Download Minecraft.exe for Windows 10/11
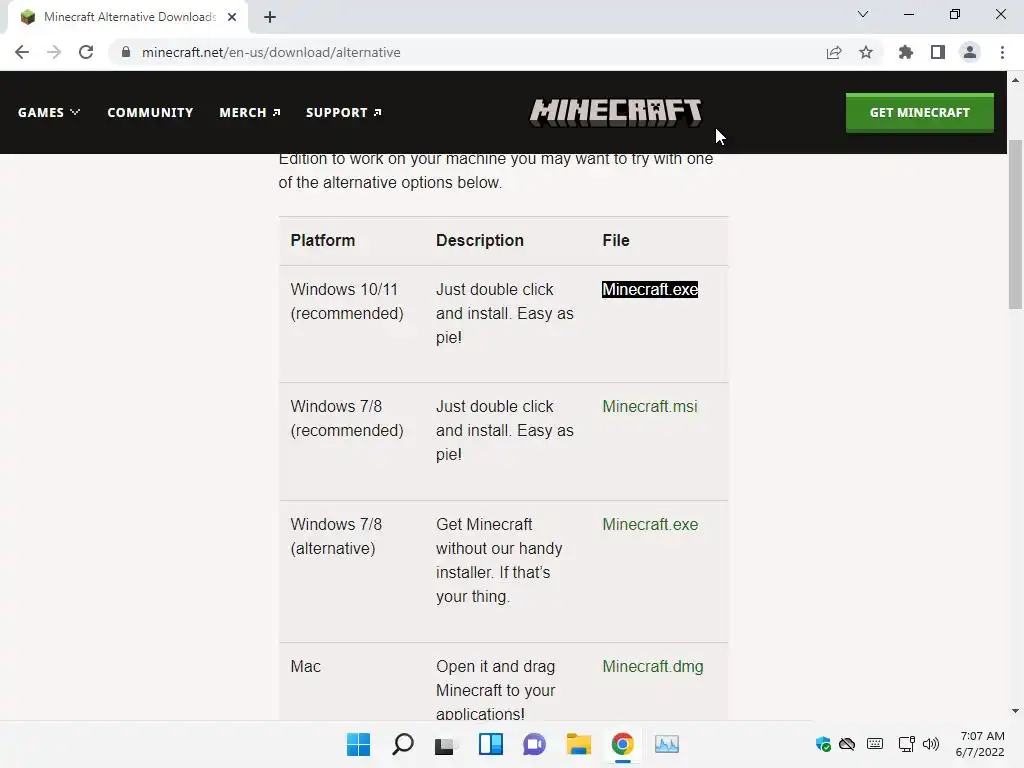The height and width of the screenshot is (768, 1024). pyautogui.click(x=650, y=289)
